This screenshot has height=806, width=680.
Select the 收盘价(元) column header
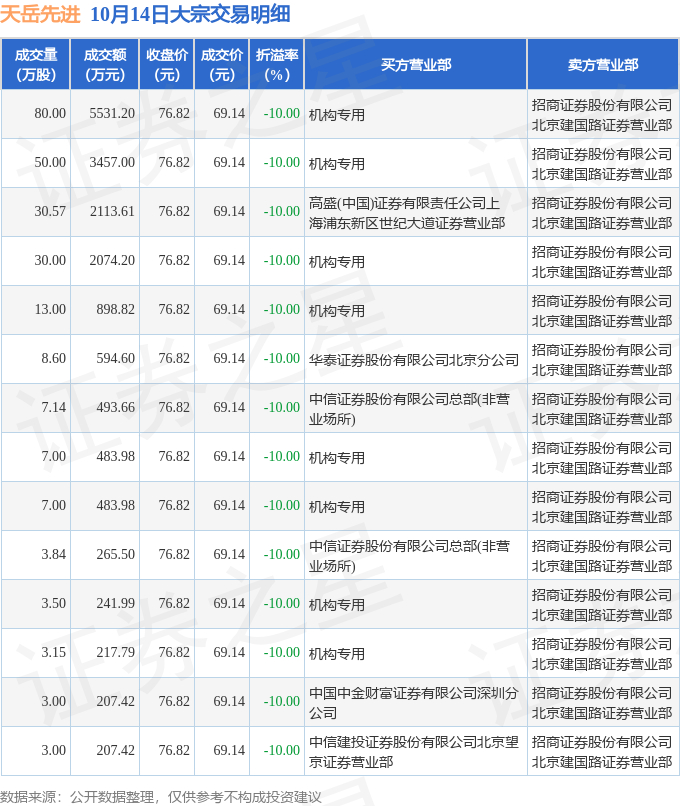167,65
